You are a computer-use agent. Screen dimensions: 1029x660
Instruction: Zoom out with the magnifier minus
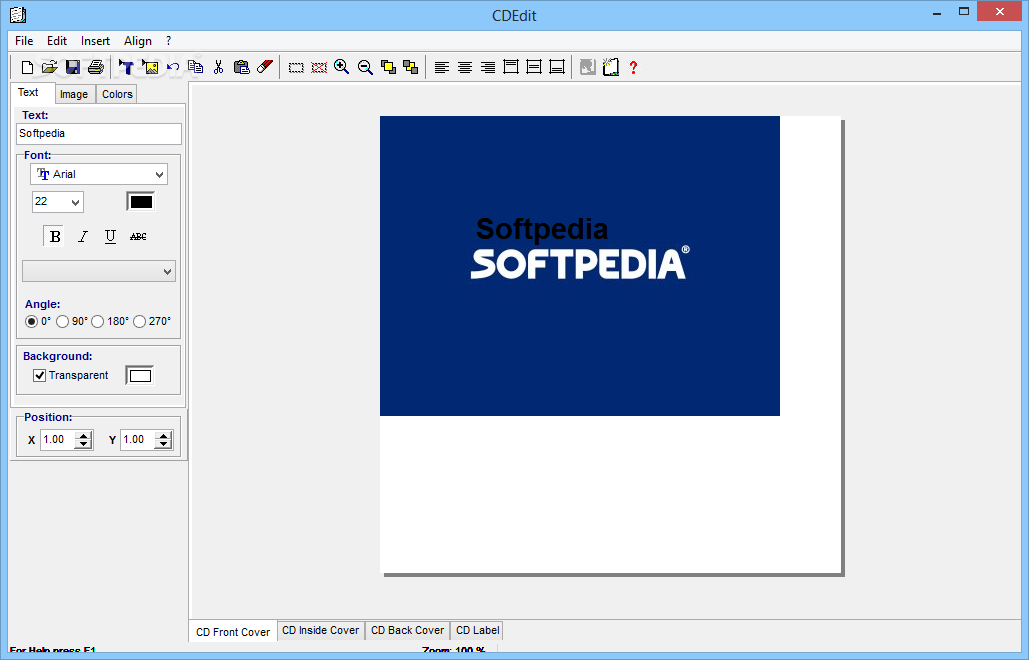tap(365, 67)
